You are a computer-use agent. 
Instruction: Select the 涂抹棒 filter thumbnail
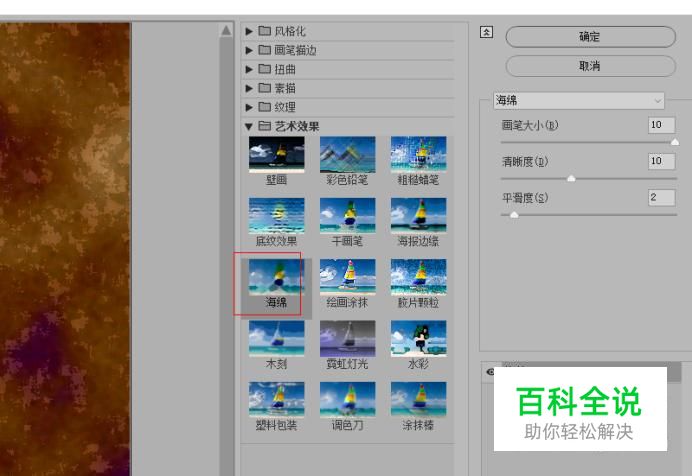tap(418, 400)
